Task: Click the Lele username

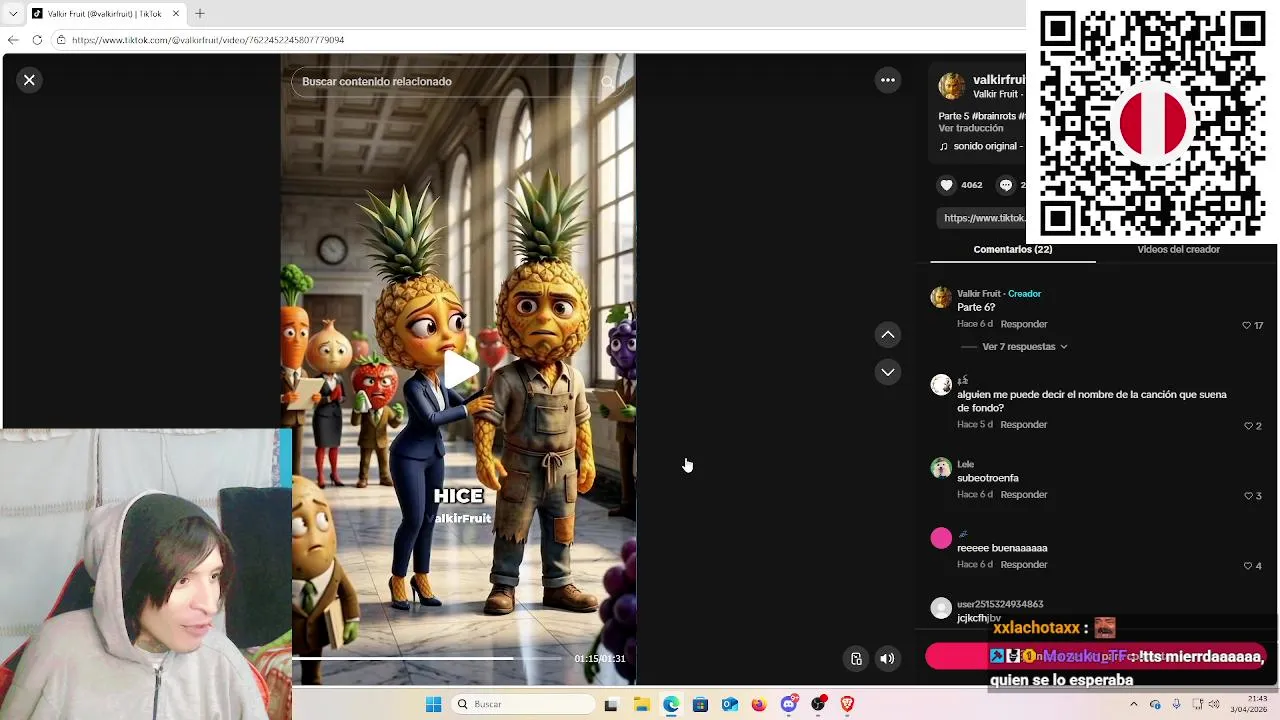Action: [x=965, y=464]
